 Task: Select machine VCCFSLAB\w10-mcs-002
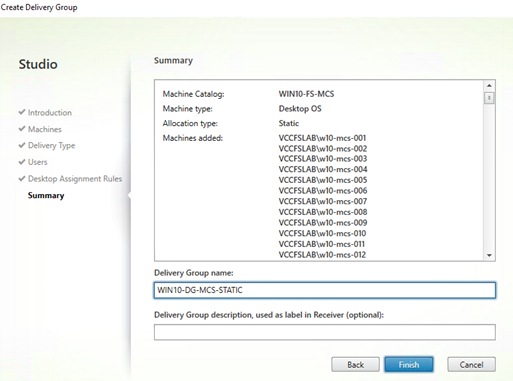coord(323,149)
